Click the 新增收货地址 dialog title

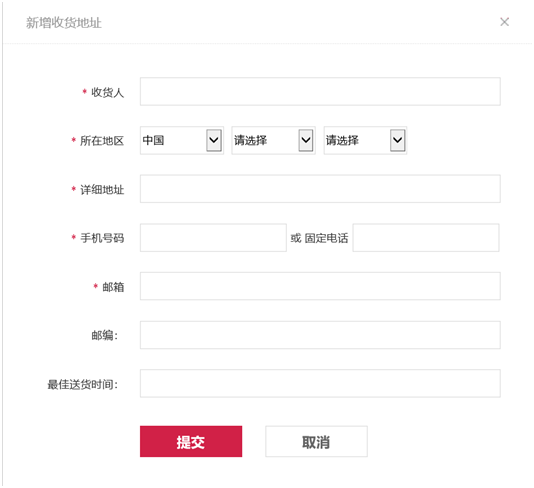(64, 23)
